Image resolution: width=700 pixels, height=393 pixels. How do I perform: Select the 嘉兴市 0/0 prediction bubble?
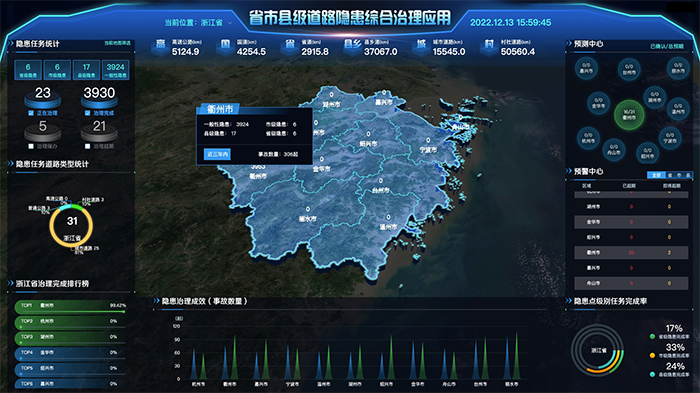click(x=586, y=68)
